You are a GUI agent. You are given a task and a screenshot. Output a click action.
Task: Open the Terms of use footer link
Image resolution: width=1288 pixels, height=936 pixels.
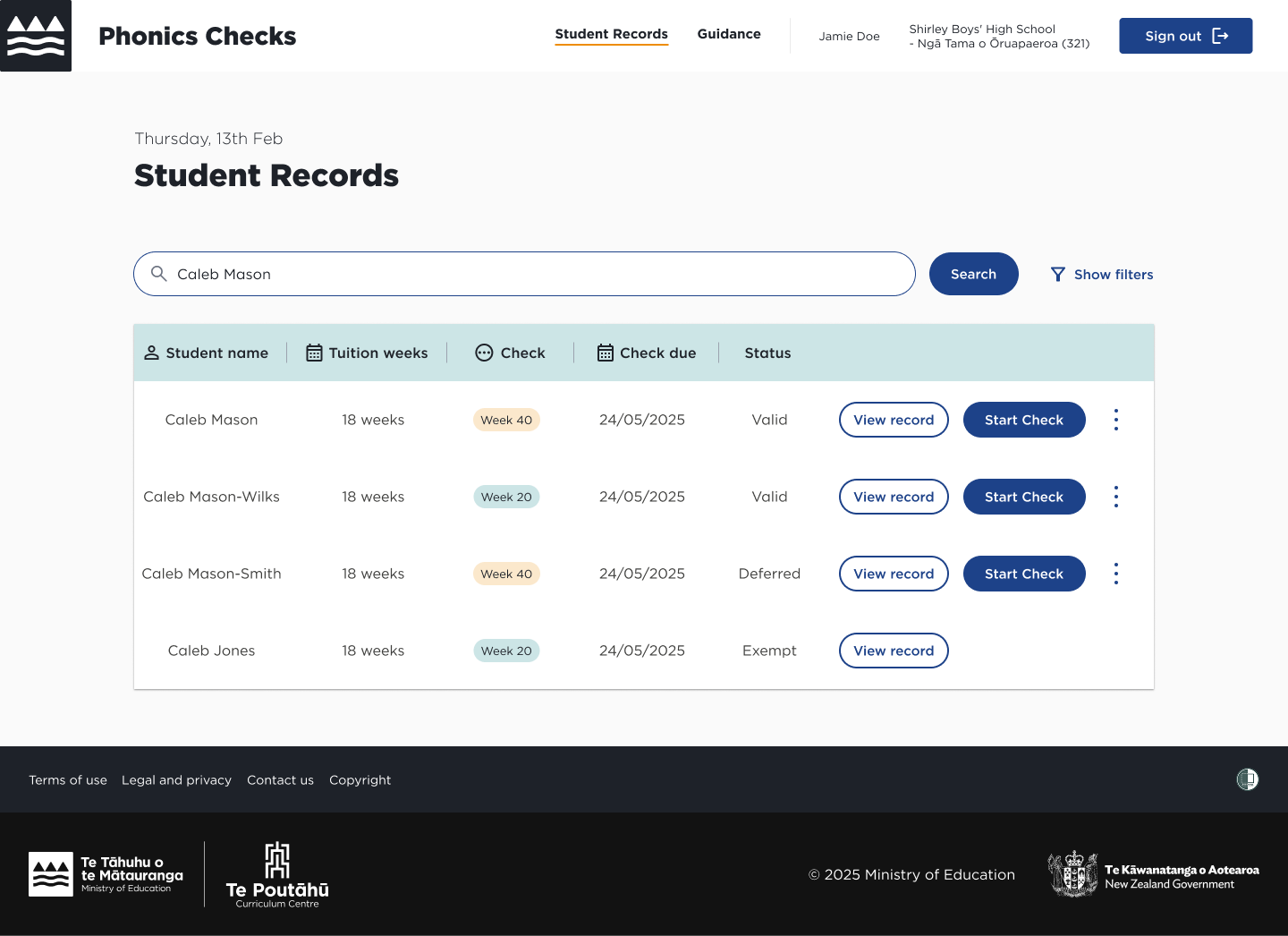point(68,780)
